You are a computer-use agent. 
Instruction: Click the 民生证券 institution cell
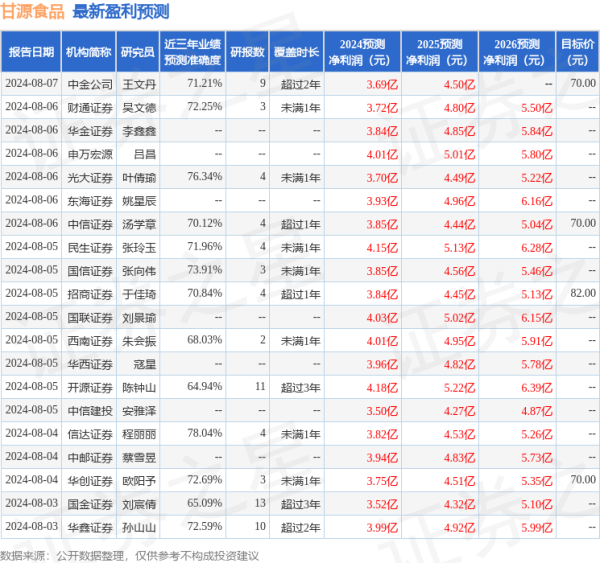(90, 248)
